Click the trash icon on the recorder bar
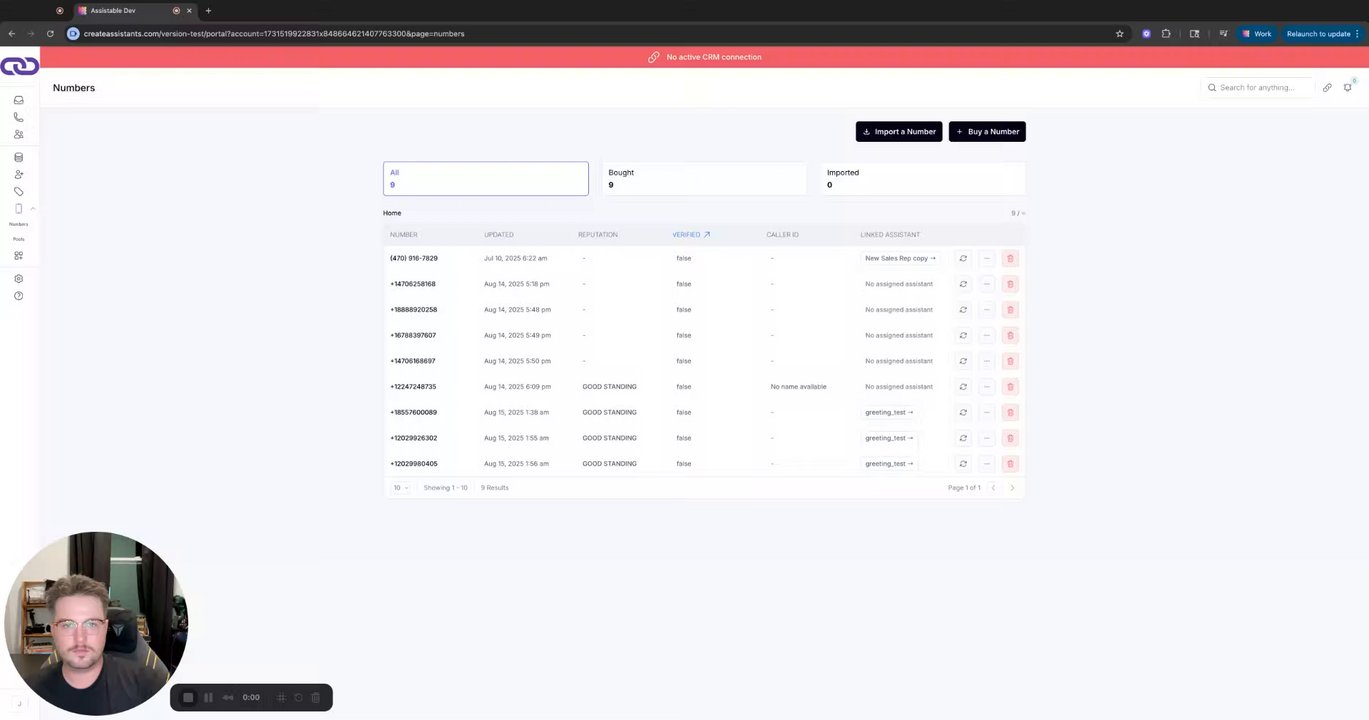The image size is (1369, 720). coord(315,698)
